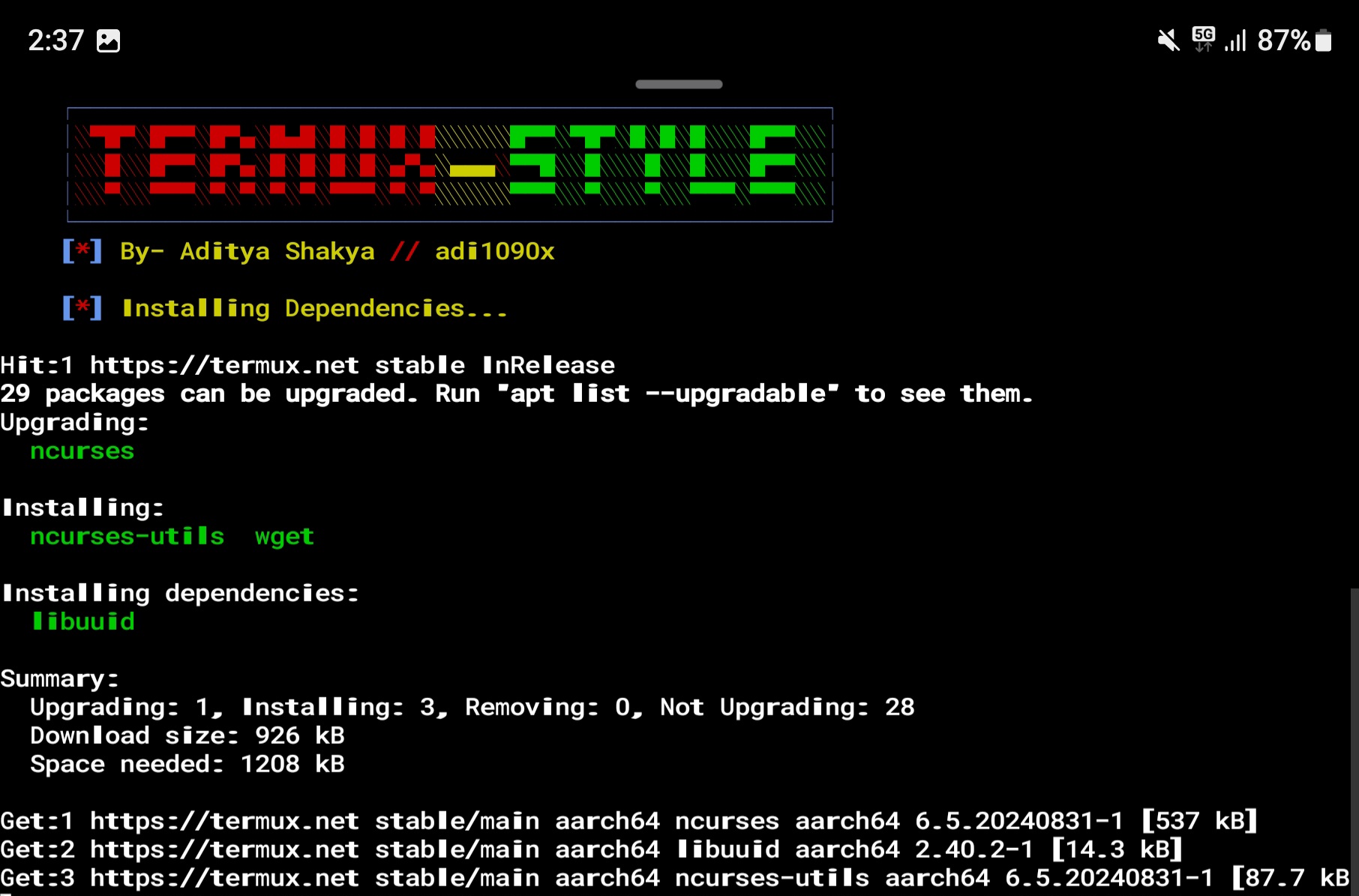Click the green 'libuuid' package name

tap(82, 622)
